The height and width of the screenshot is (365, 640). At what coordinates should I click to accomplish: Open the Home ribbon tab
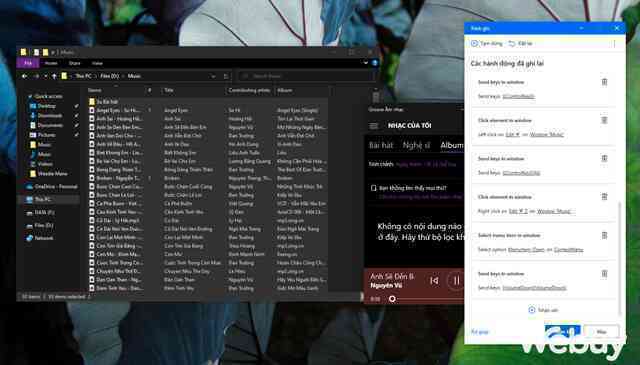pyautogui.click(x=51, y=63)
